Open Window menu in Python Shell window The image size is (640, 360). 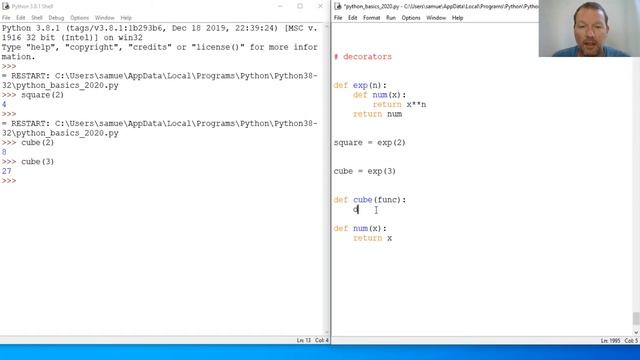coord(104,18)
